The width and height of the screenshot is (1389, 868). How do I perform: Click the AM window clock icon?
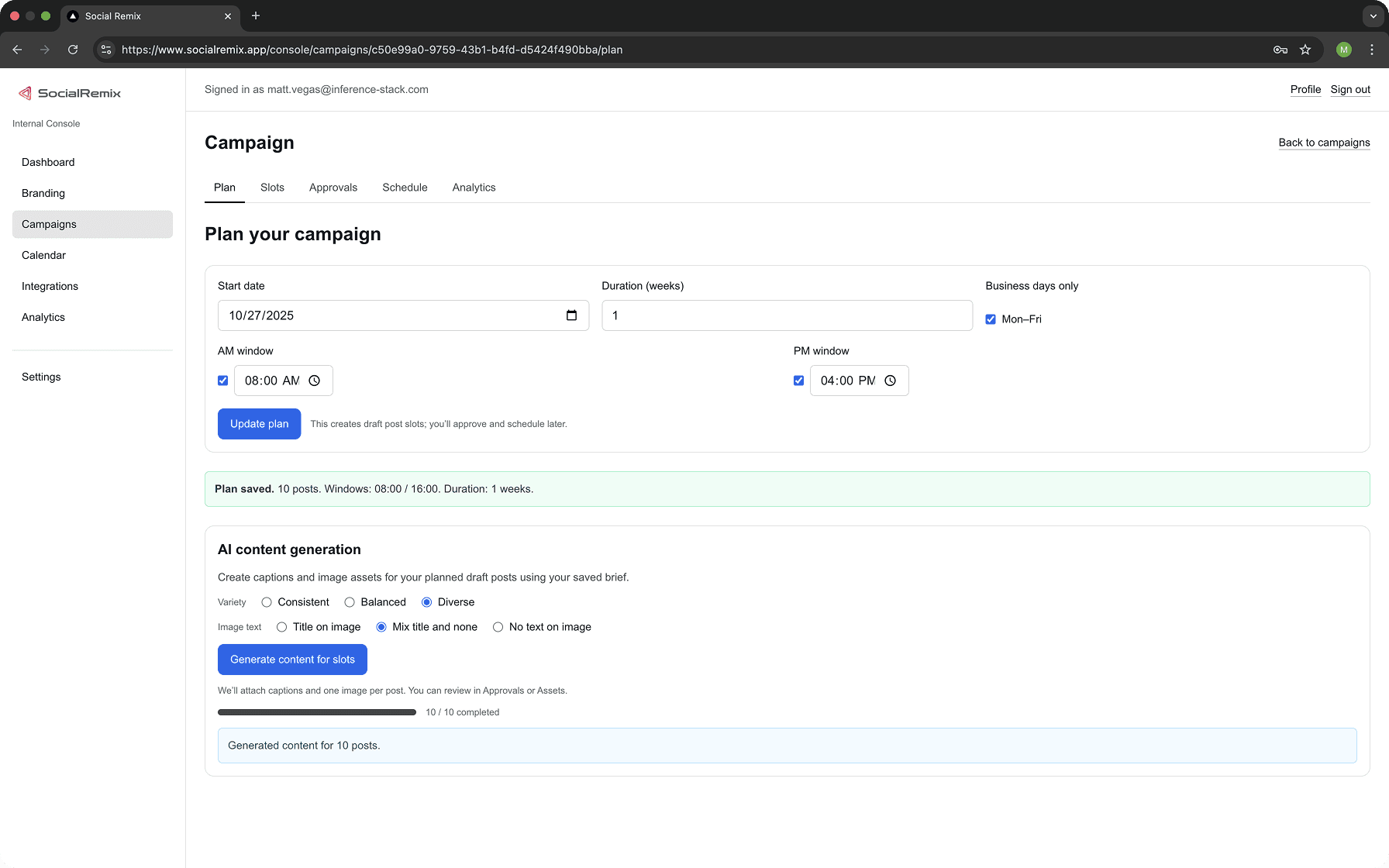[x=314, y=381]
